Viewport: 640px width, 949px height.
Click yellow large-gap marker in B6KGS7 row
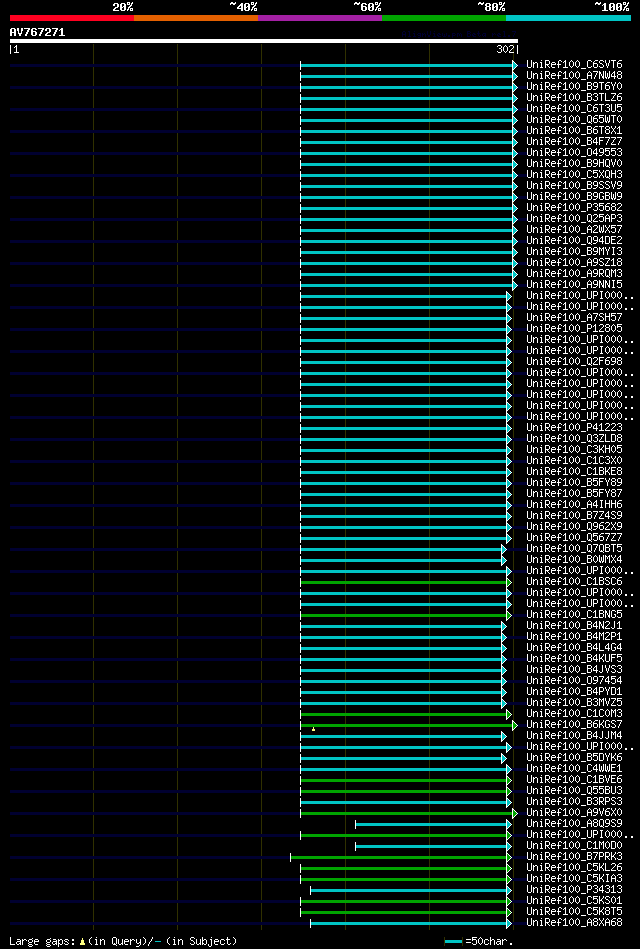click(313, 729)
